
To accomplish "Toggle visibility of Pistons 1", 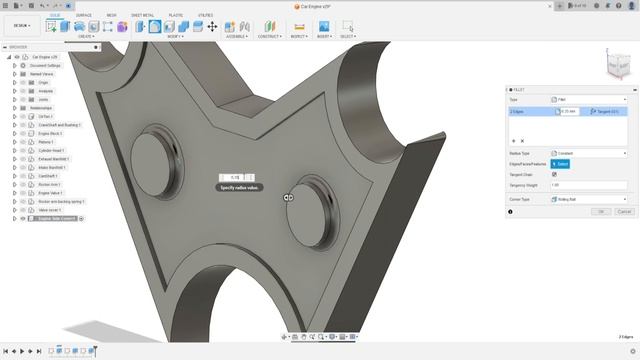I will coord(23,142).
